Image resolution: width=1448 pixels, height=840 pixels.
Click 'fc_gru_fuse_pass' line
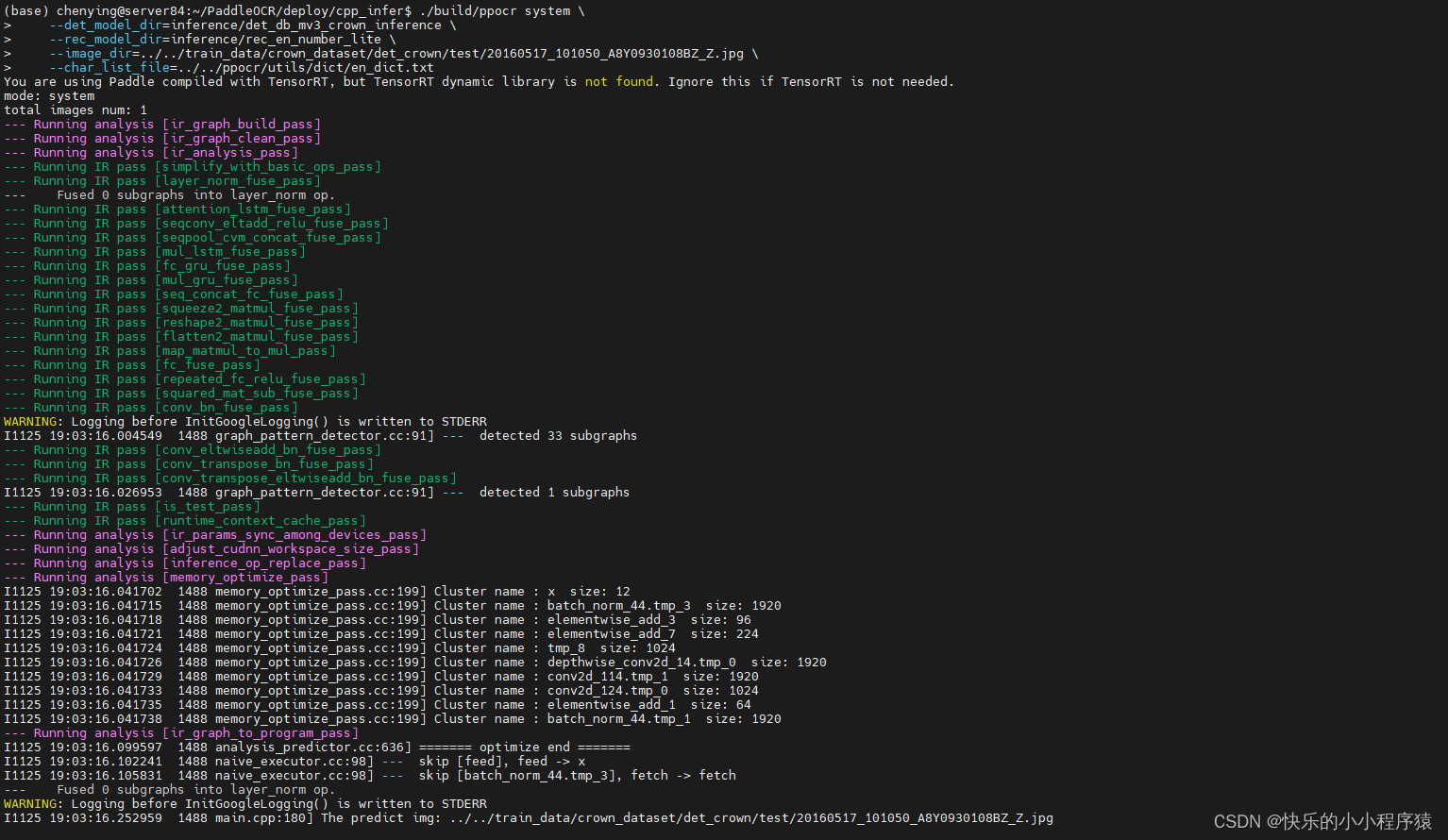pyautogui.click(x=147, y=266)
